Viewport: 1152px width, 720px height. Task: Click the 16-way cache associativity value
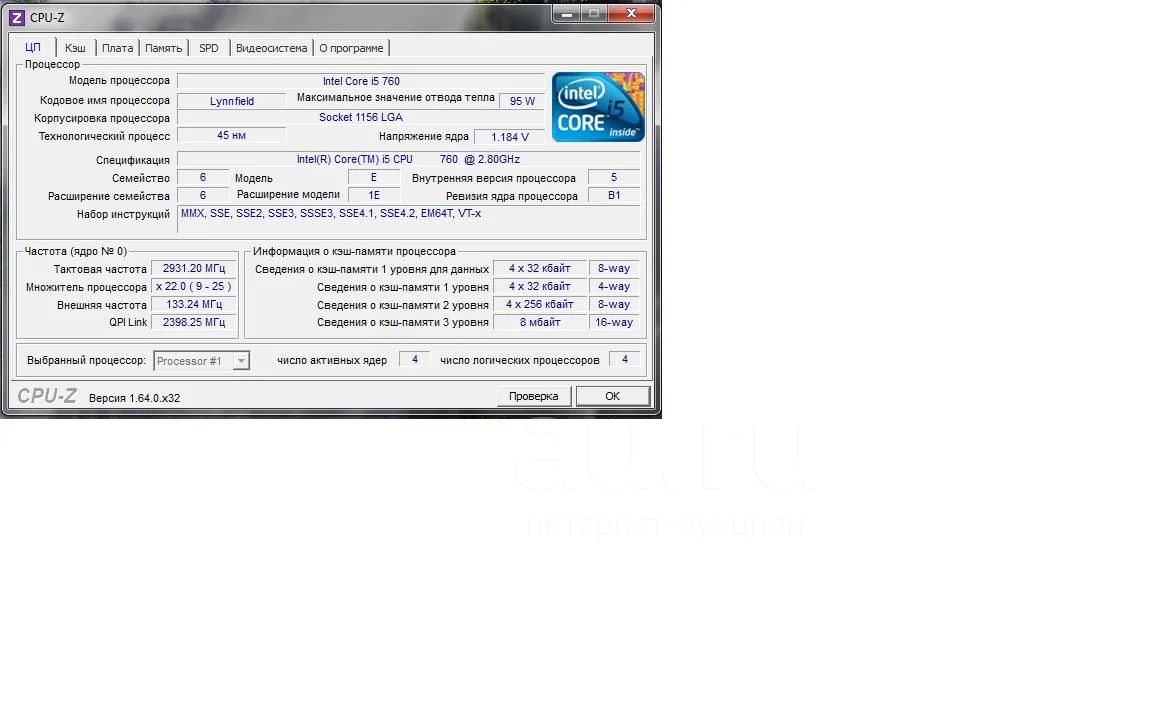(614, 322)
